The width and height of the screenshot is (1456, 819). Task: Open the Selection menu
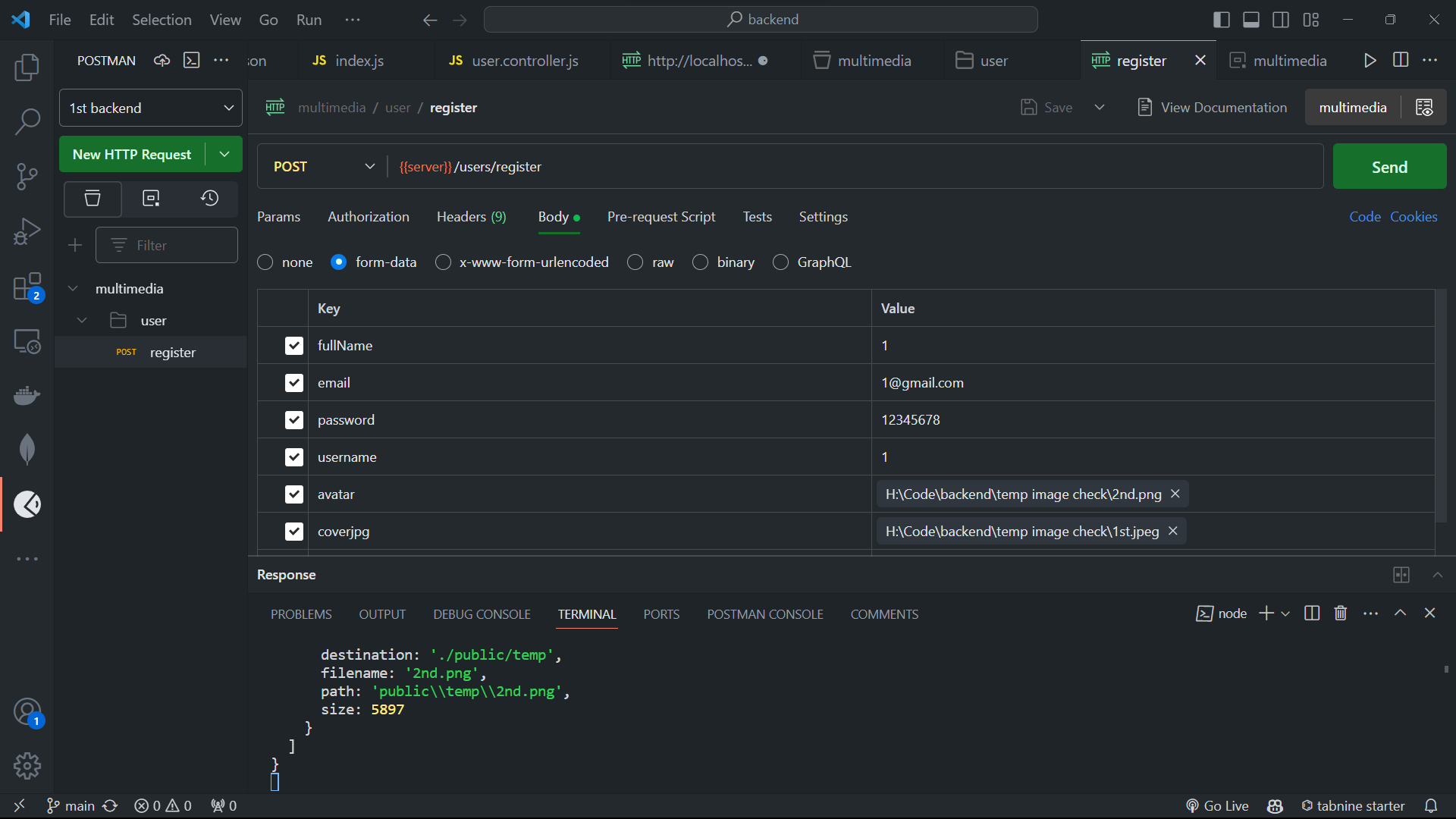coord(162,20)
